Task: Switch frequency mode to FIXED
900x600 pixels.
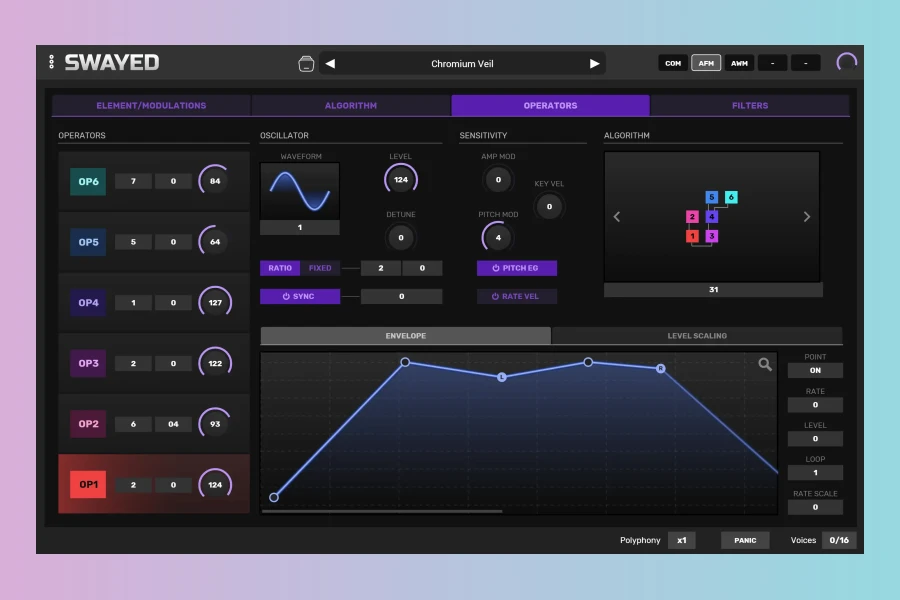Action: pos(320,268)
